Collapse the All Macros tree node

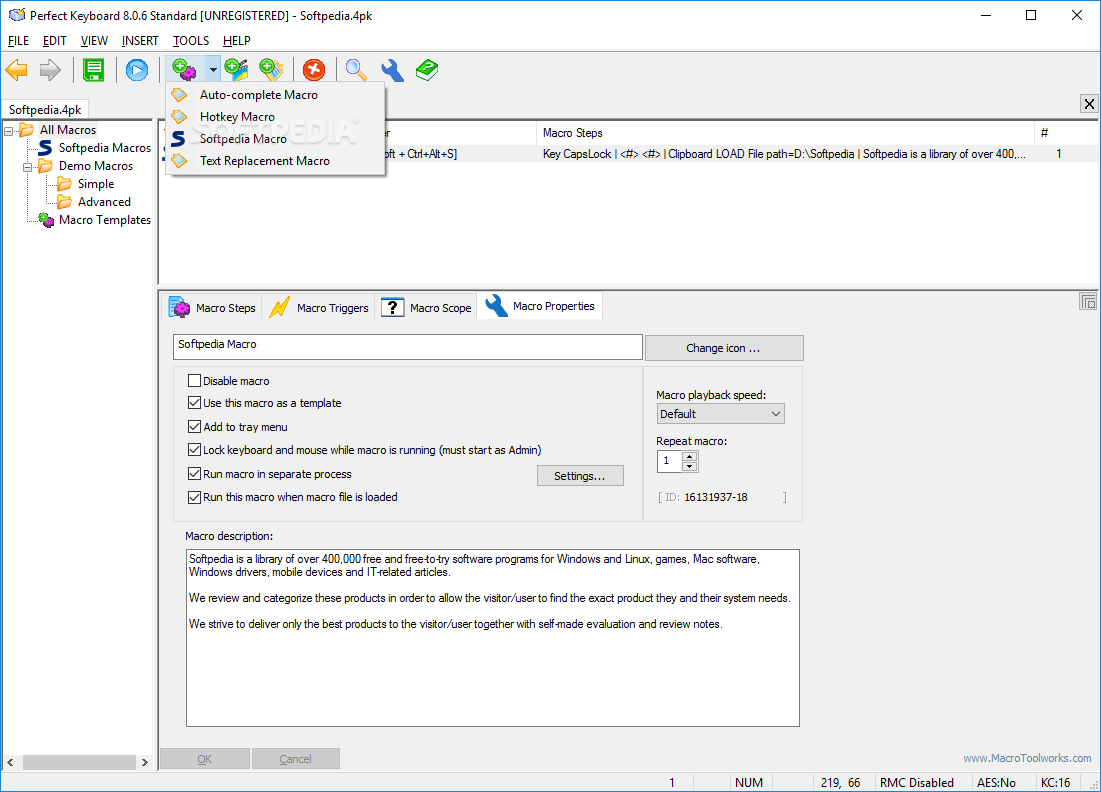click(x=8, y=131)
